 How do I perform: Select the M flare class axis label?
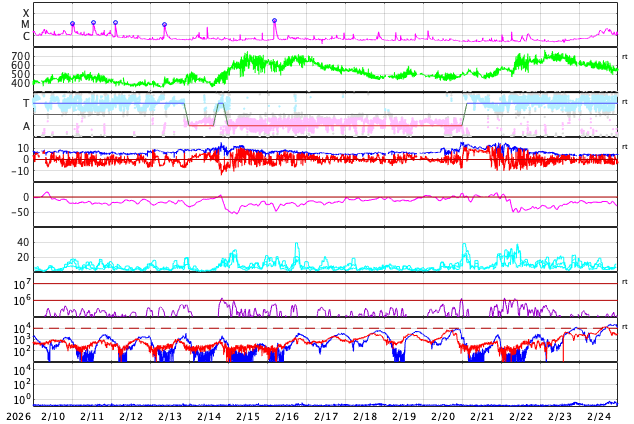point(26,25)
